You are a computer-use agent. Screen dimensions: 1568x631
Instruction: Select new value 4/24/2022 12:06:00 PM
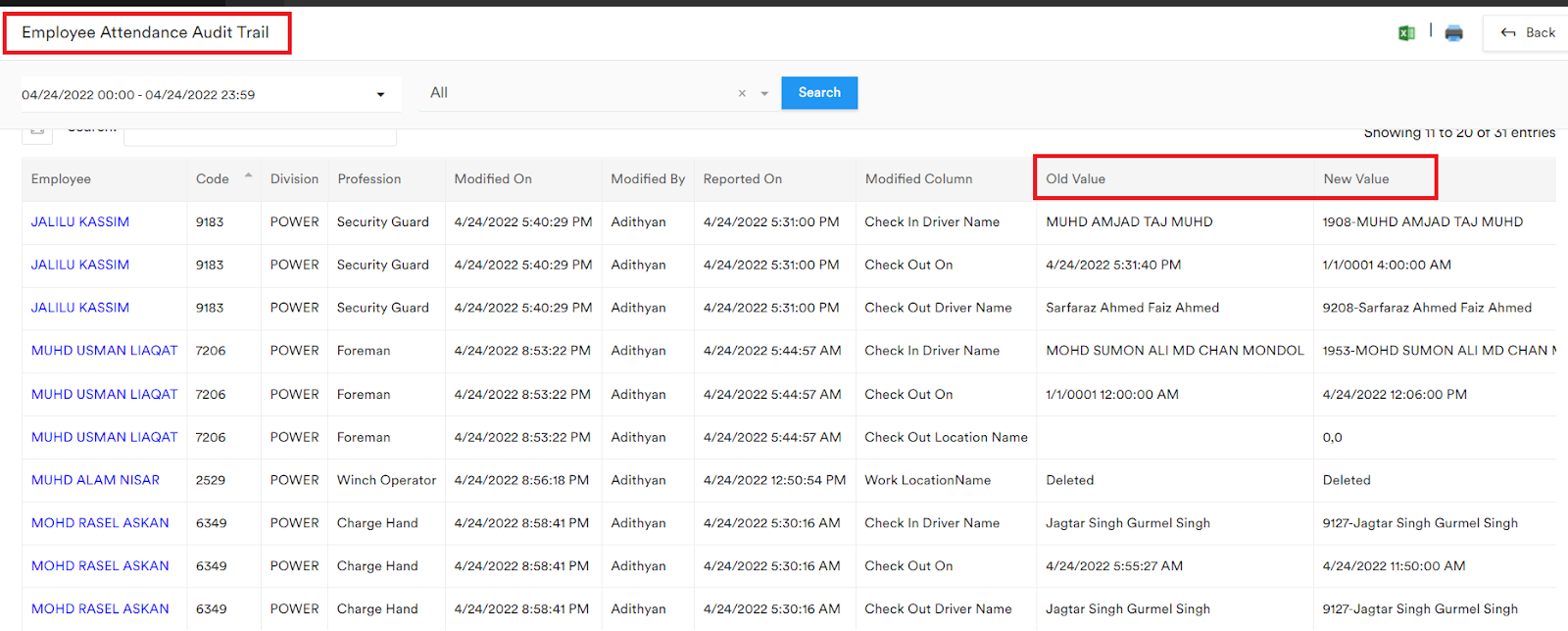1395,395
